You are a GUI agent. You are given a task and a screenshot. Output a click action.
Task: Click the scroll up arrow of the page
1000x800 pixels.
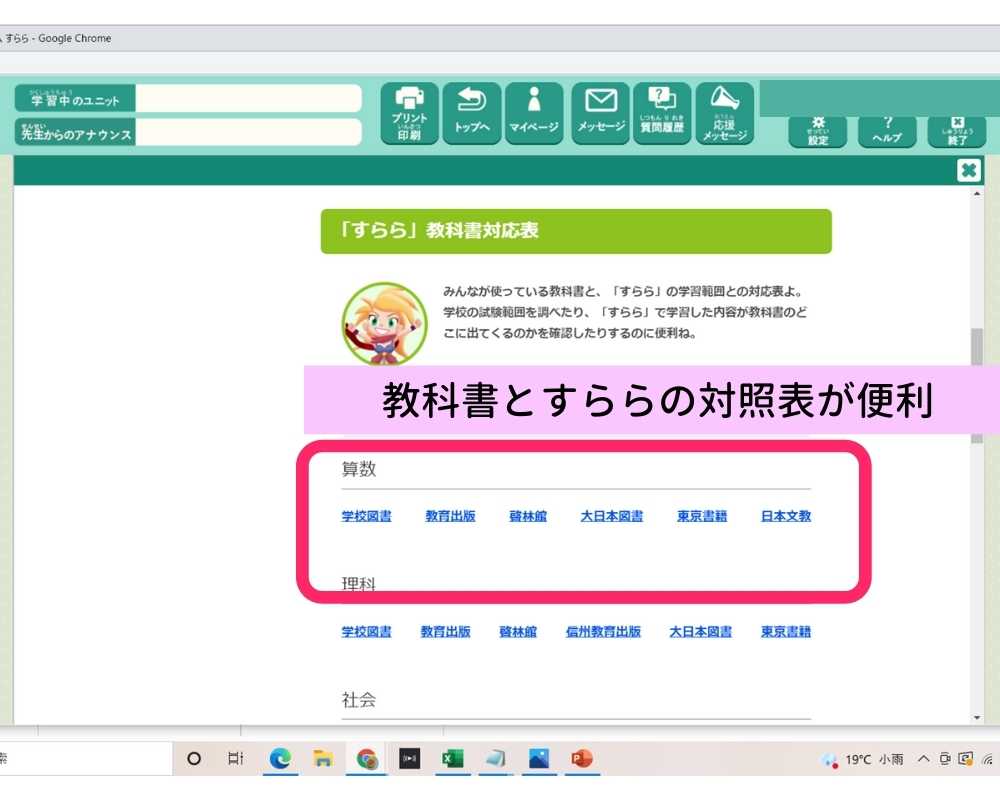click(977, 193)
